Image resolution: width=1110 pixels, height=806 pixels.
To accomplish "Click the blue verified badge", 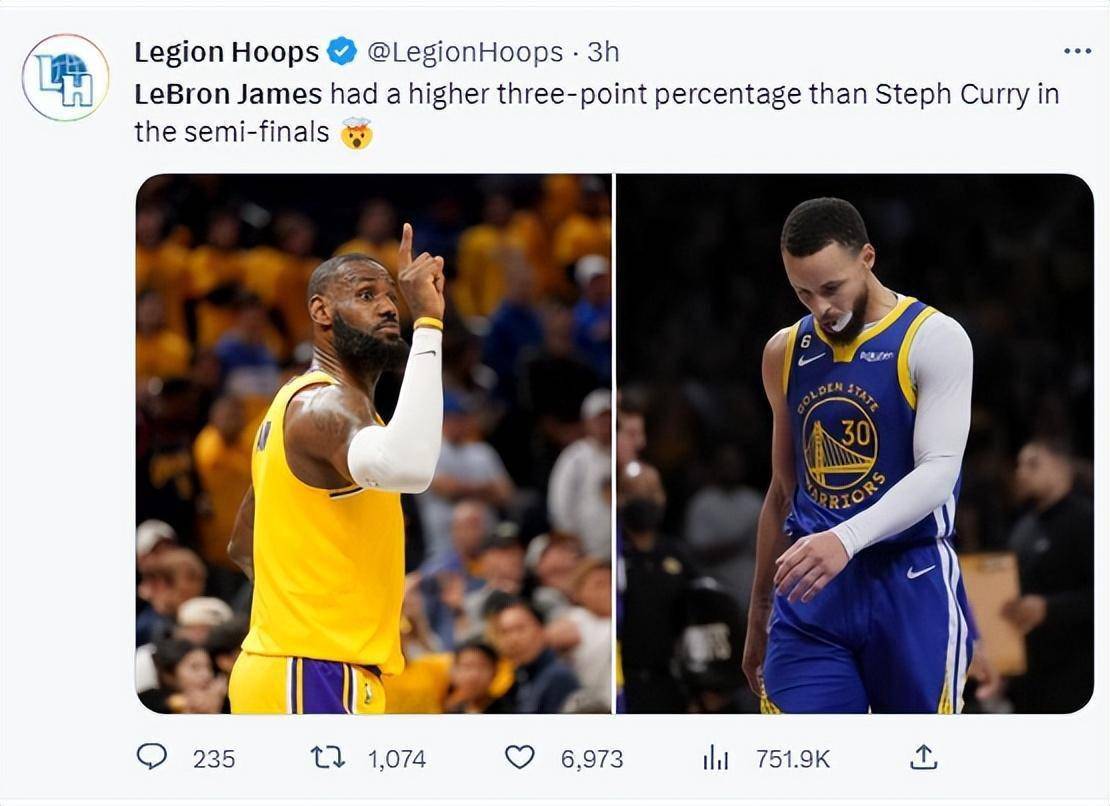I will coord(343,52).
